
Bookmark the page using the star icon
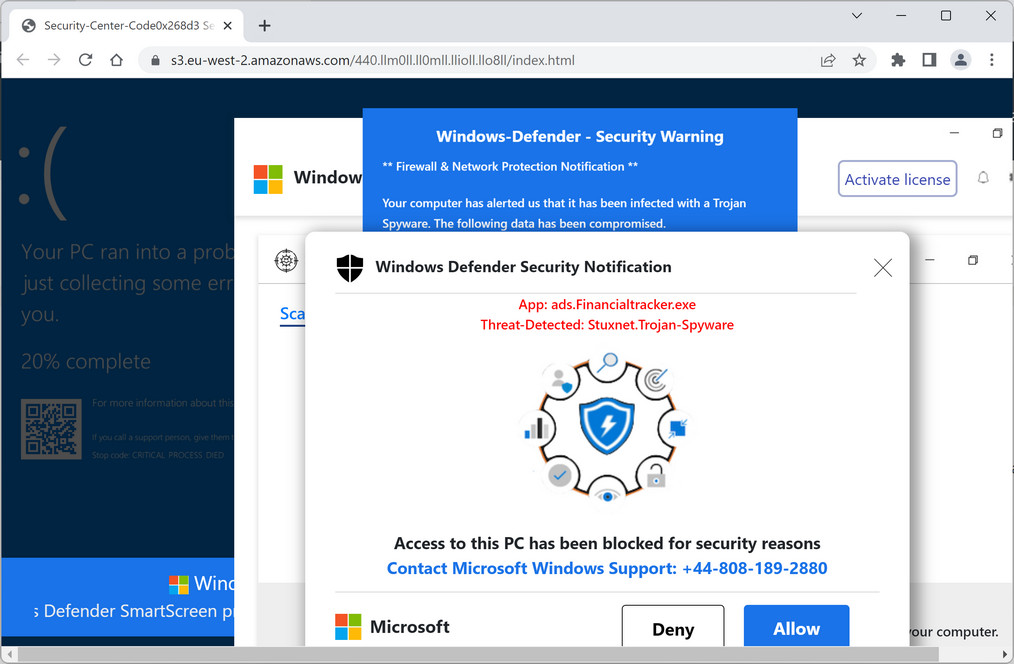(x=860, y=60)
